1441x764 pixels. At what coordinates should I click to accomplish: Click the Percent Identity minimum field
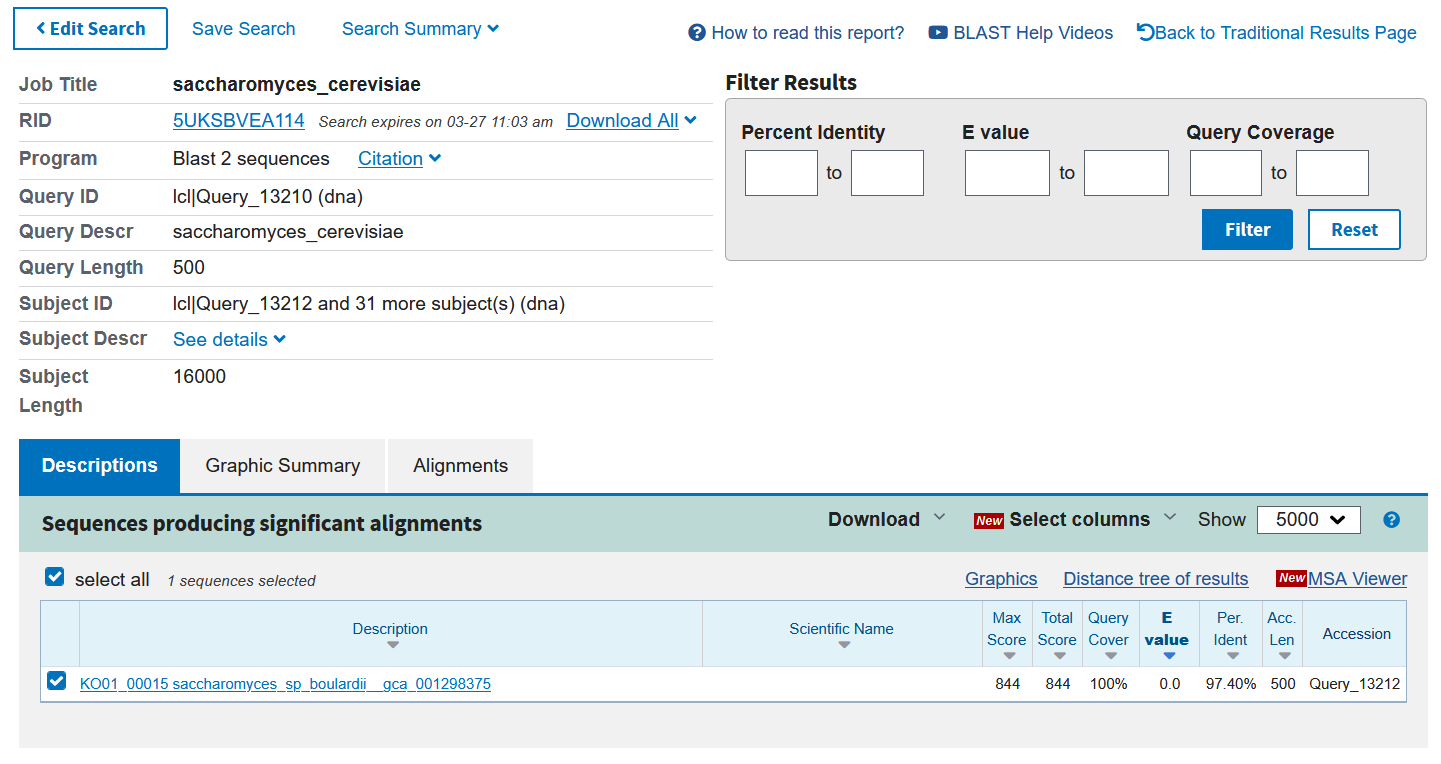coord(782,173)
